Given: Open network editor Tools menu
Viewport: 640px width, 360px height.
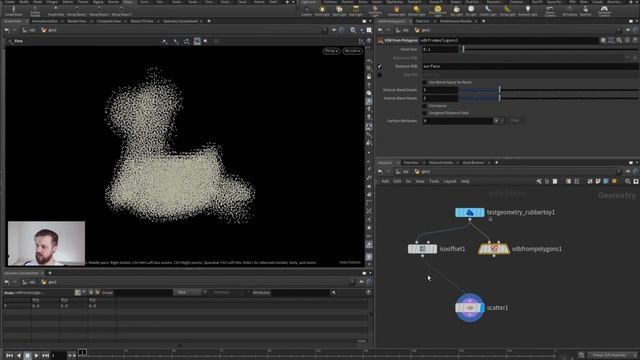Looking at the screenshot, I should pos(434,181).
